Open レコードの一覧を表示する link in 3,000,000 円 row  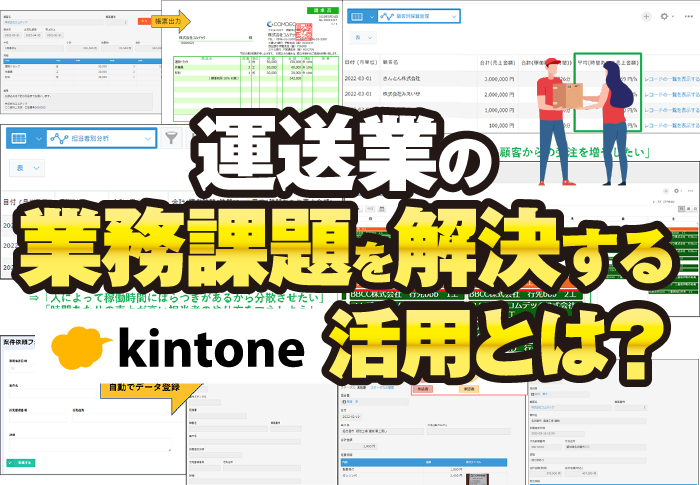click(671, 79)
